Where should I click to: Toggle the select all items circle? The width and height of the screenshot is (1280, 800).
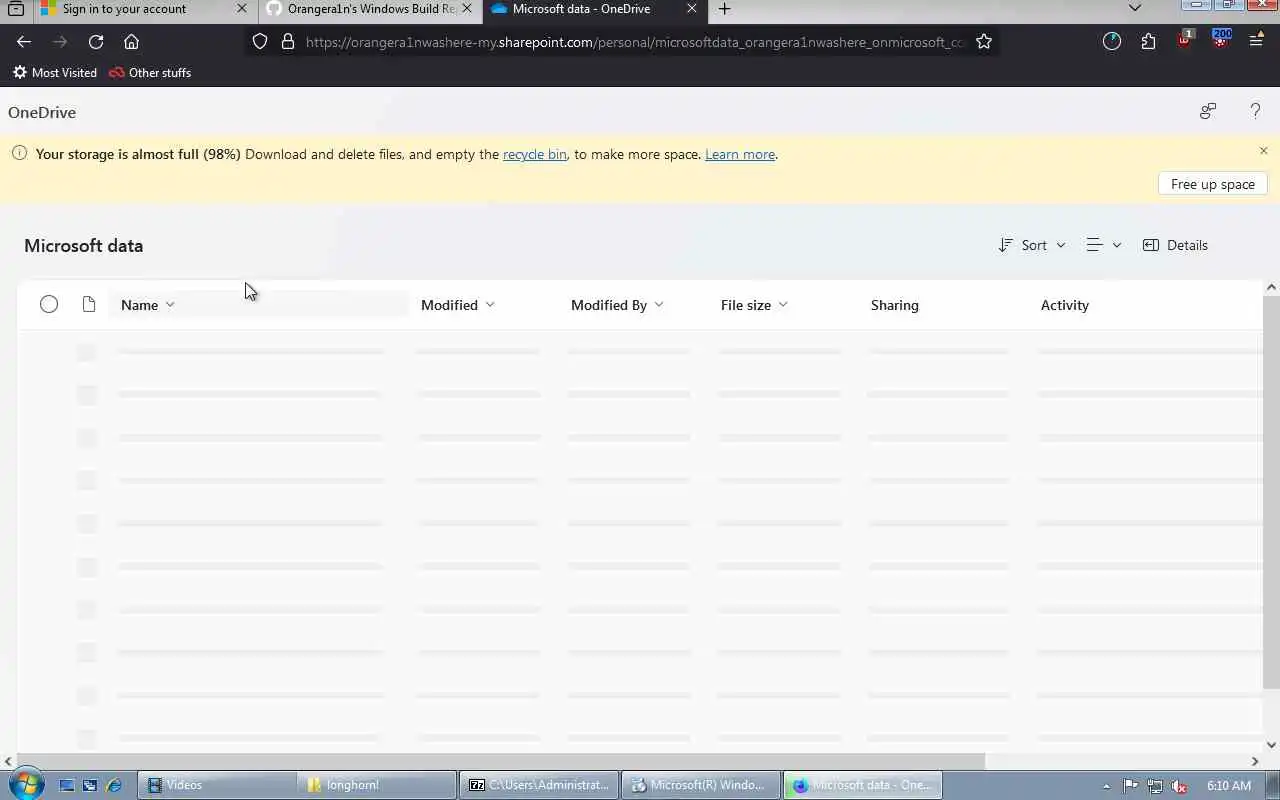49,304
